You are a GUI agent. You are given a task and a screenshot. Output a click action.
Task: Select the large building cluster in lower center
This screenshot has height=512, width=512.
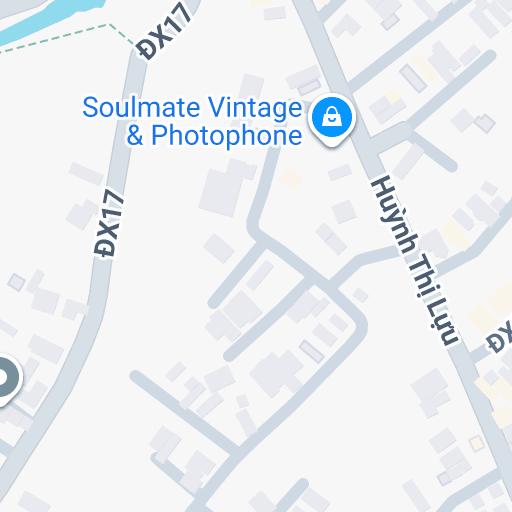pos(277,373)
